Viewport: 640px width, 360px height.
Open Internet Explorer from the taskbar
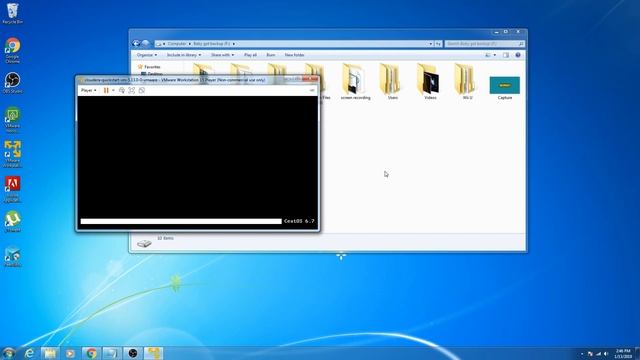click(29, 353)
